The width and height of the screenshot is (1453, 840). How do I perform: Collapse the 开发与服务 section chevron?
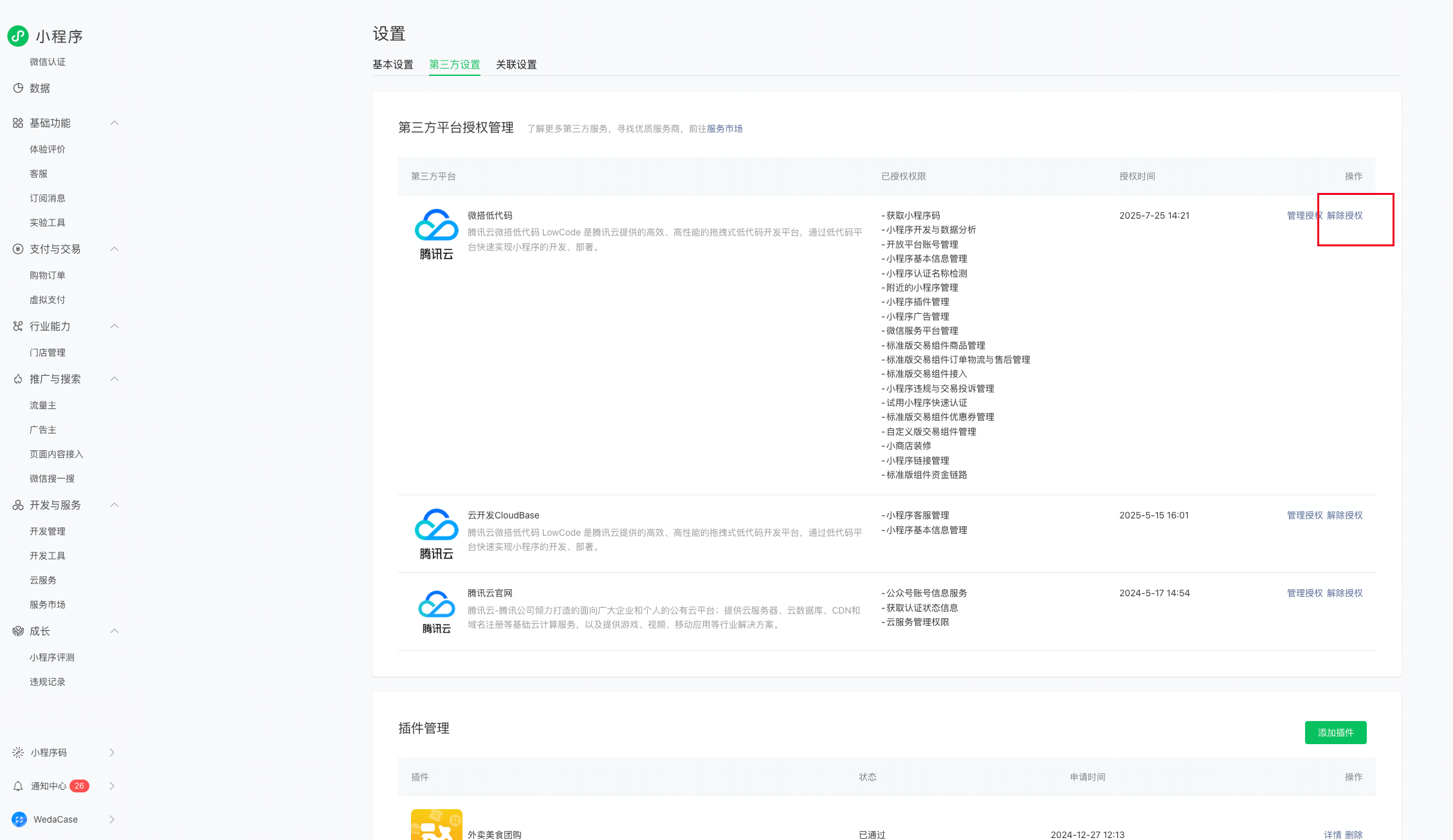(114, 505)
